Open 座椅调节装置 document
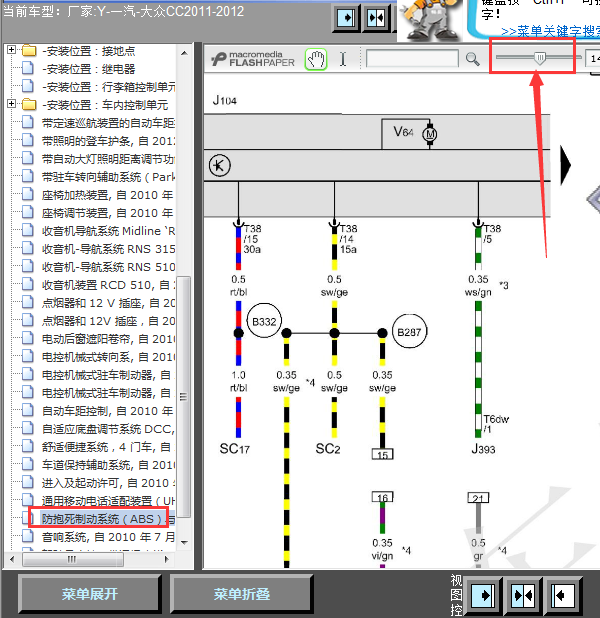This screenshot has height=618, width=600. 108,213
